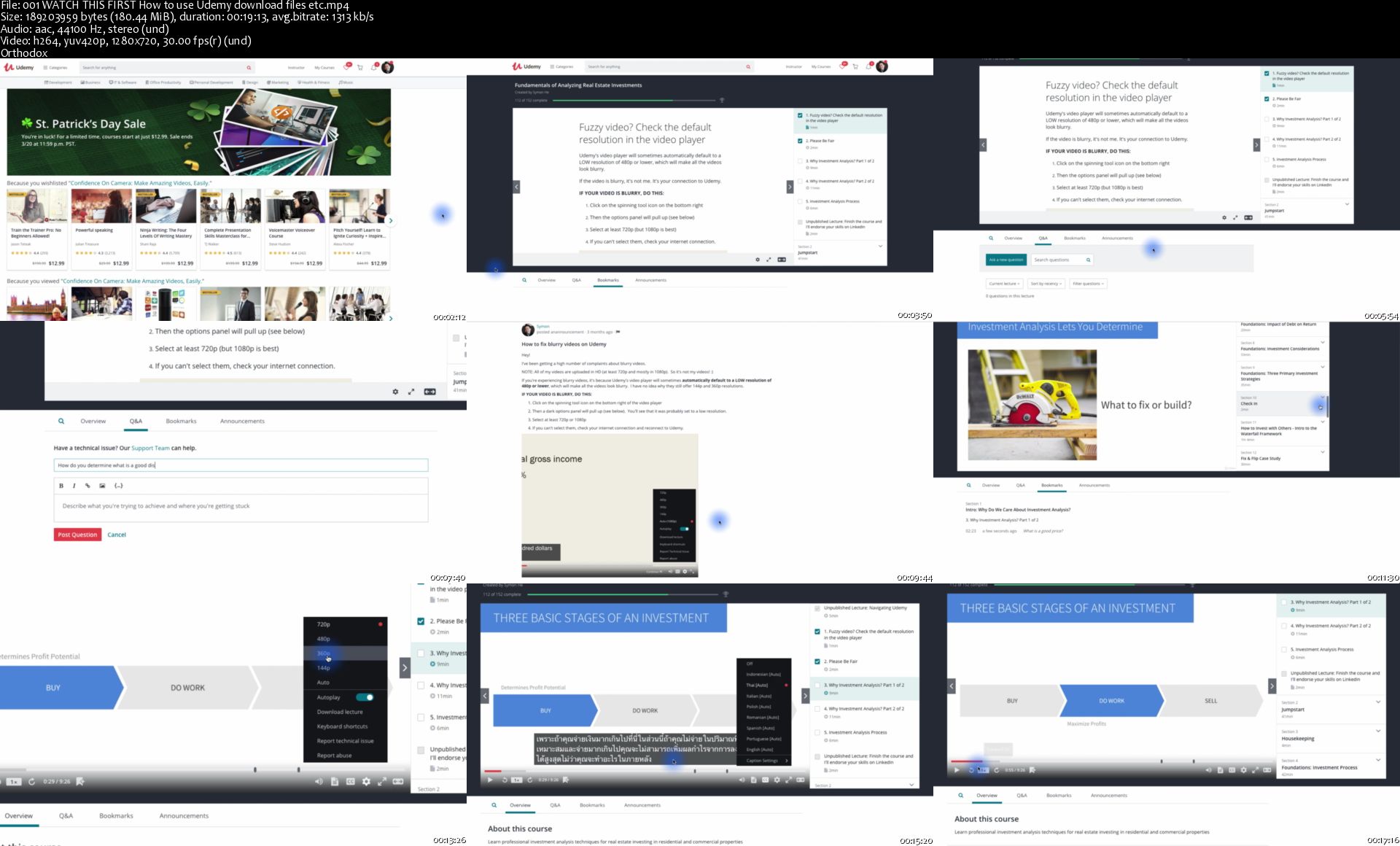
Task: Check '5. Investment Analysis Process' in the 00:17:16 frame
Action: point(1284,649)
